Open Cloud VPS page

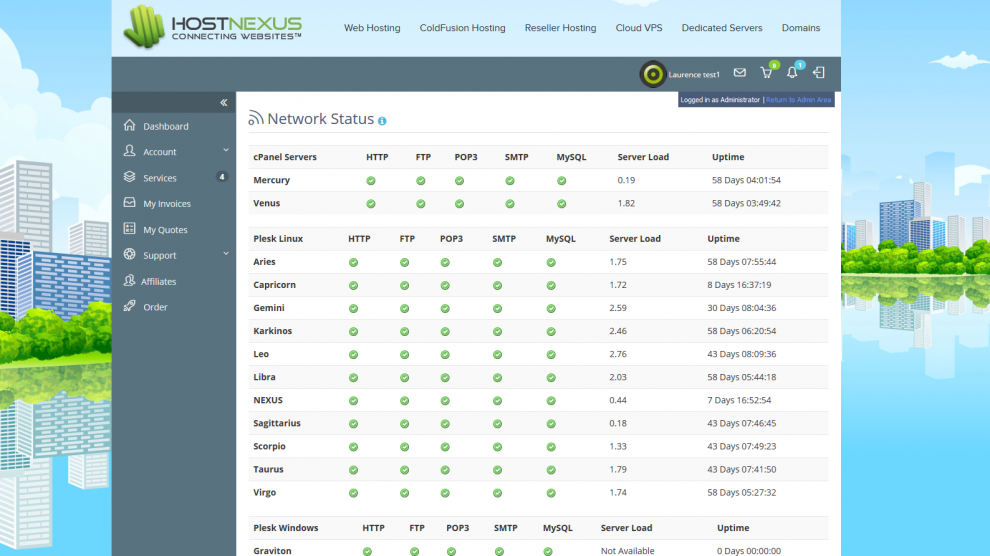coord(639,28)
